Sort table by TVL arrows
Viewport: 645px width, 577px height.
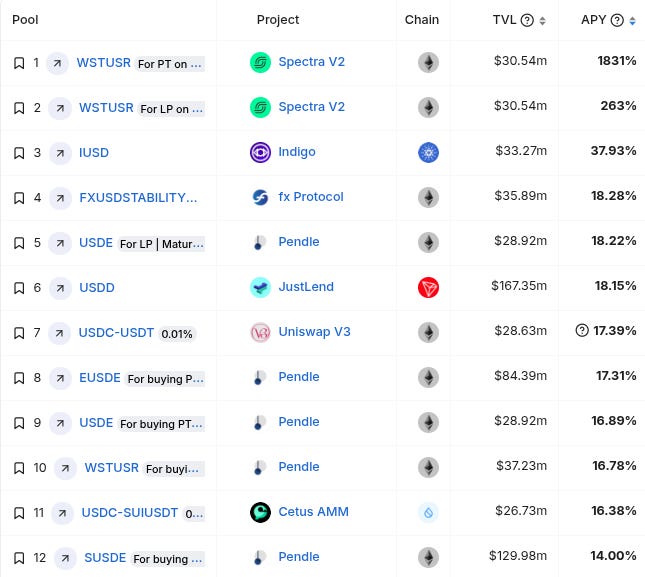[543, 21]
